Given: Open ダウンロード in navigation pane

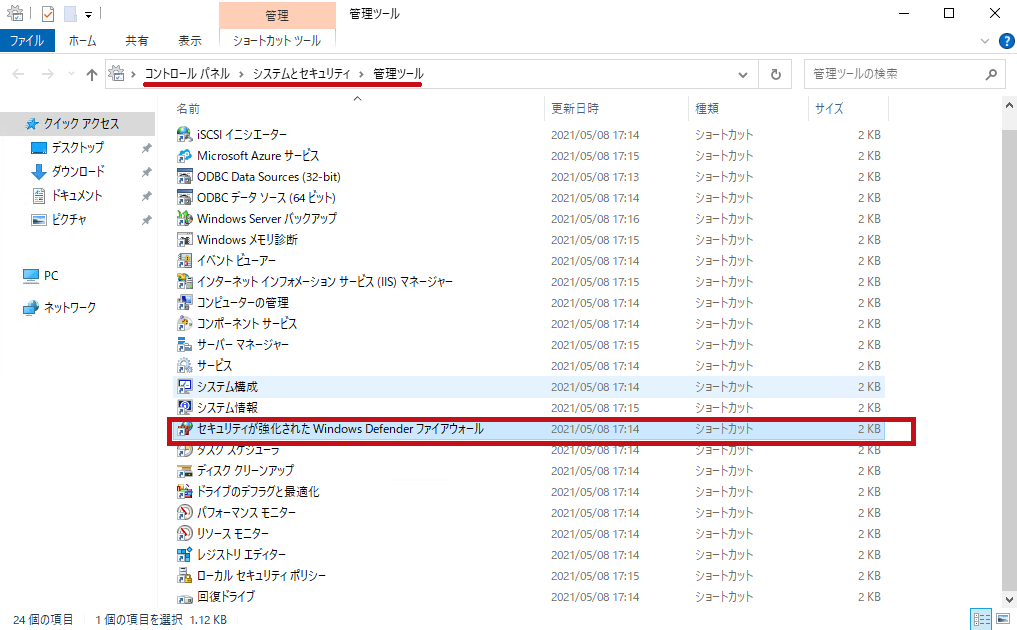Looking at the screenshot, I should (78, 171).
